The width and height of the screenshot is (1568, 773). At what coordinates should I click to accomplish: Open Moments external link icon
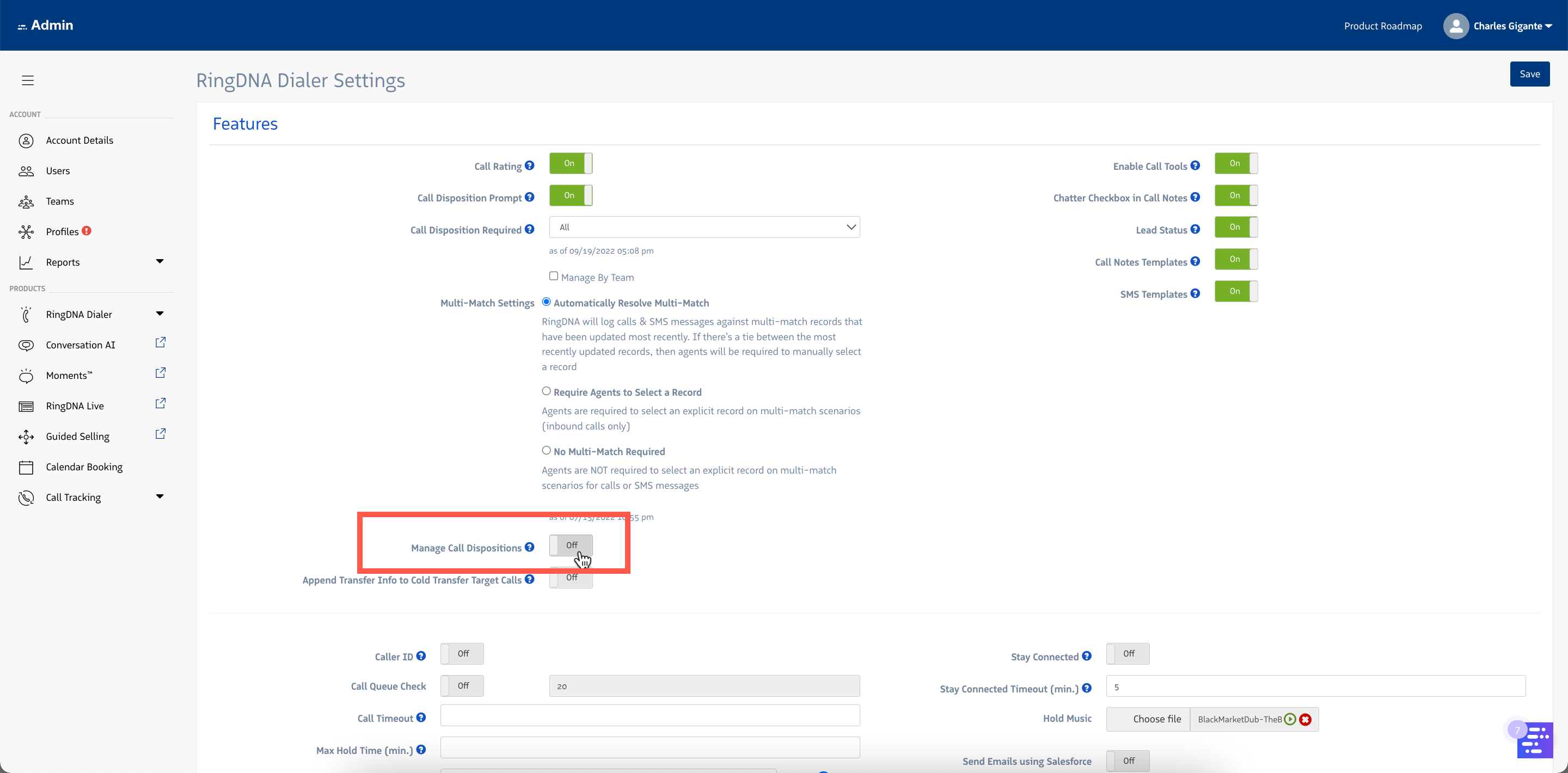(x=160, y=373)
